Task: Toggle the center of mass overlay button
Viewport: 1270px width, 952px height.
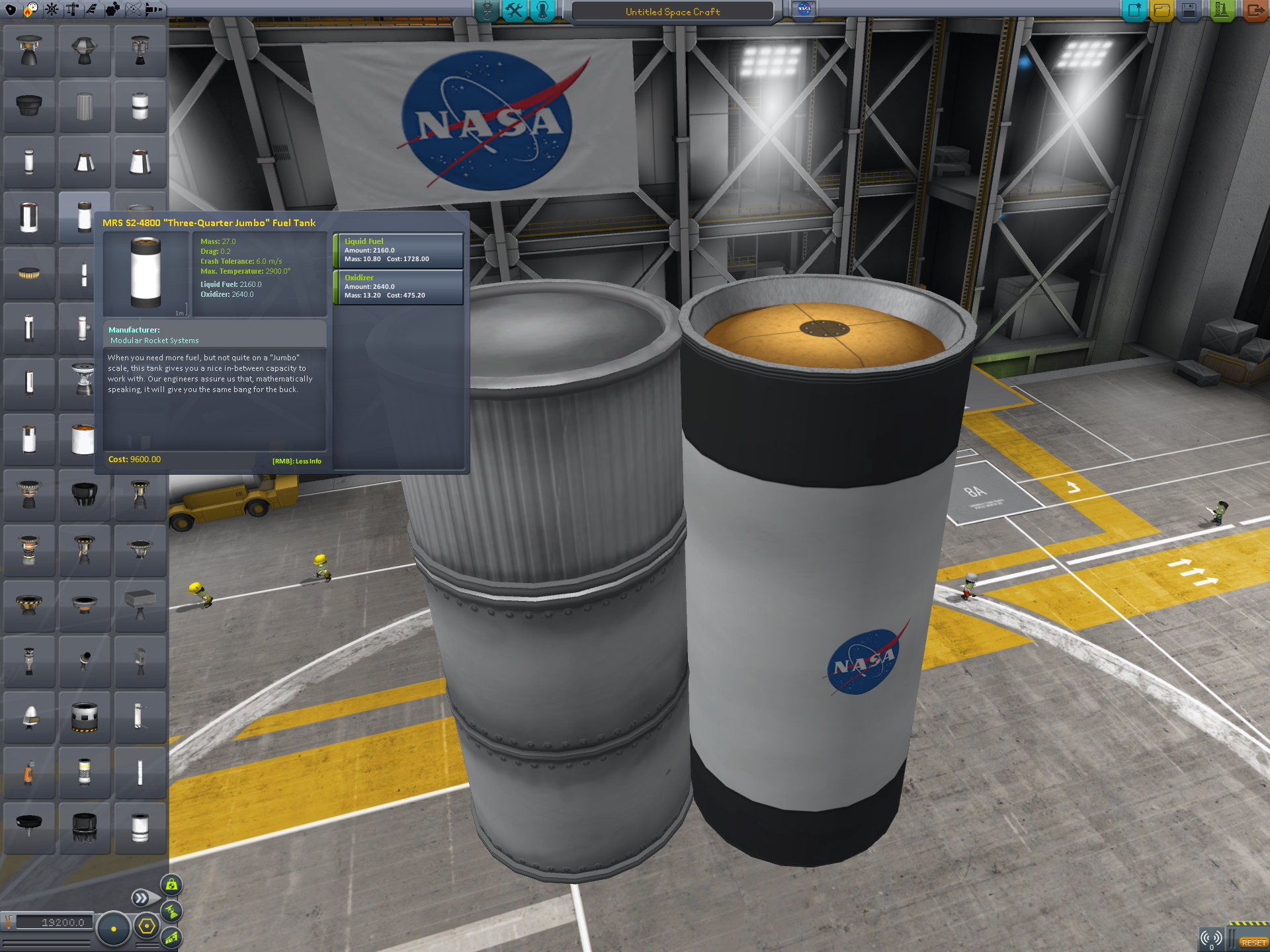Action: (x=171, y=885)
